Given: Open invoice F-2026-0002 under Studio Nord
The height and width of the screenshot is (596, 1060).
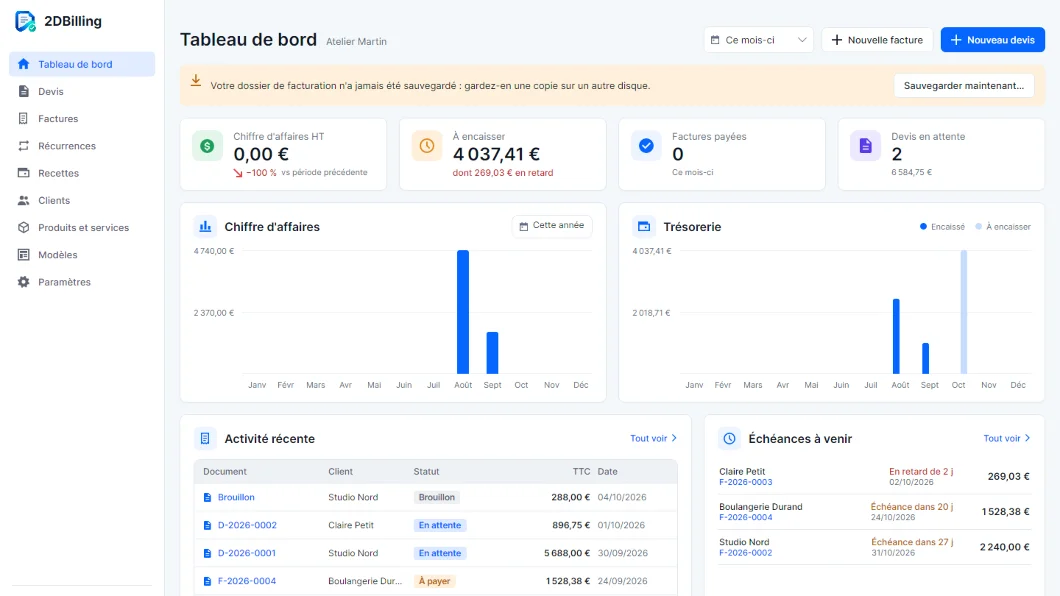Looking at the screenshot, I should [x=746, y=553].
